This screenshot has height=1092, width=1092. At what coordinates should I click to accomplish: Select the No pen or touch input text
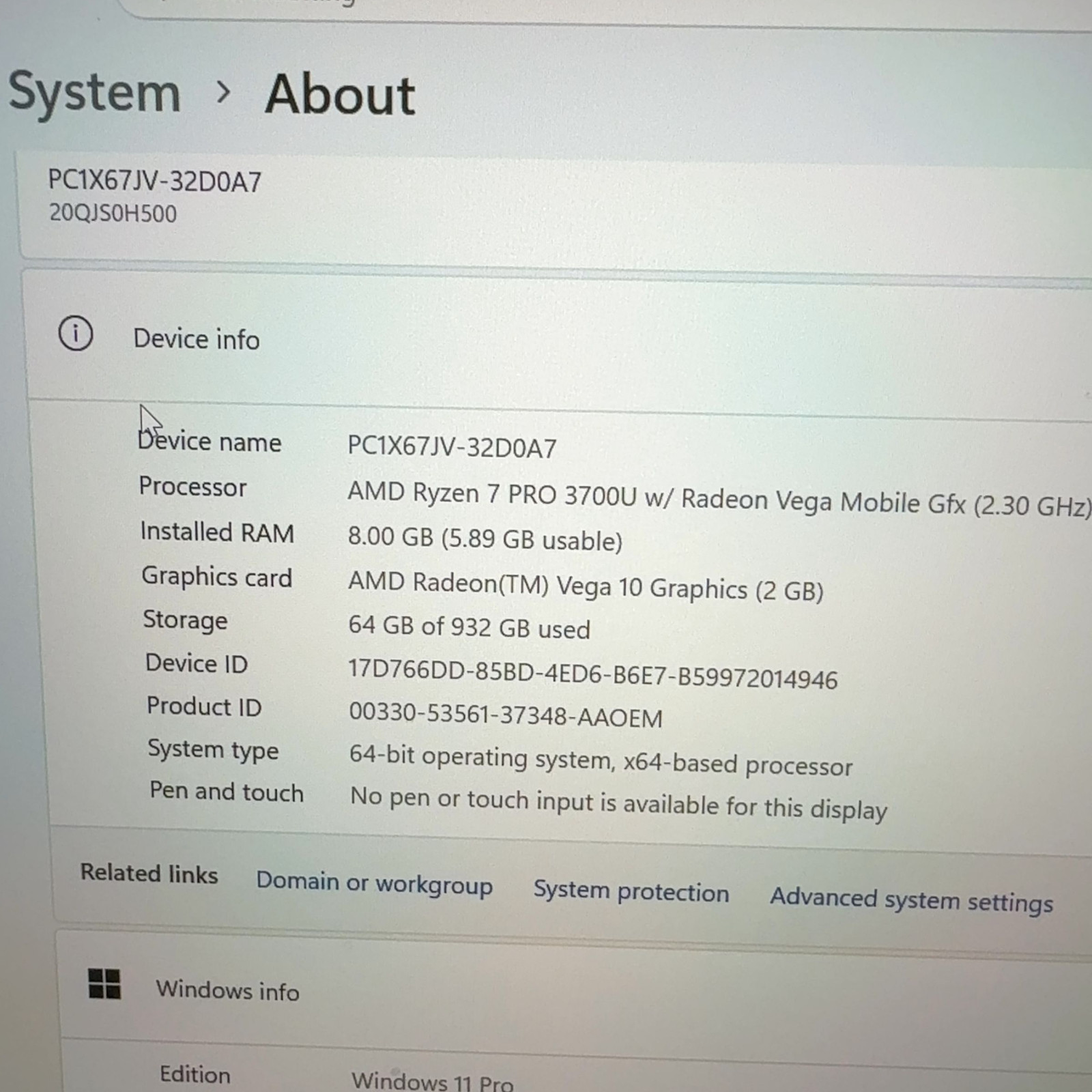point(618,803)
